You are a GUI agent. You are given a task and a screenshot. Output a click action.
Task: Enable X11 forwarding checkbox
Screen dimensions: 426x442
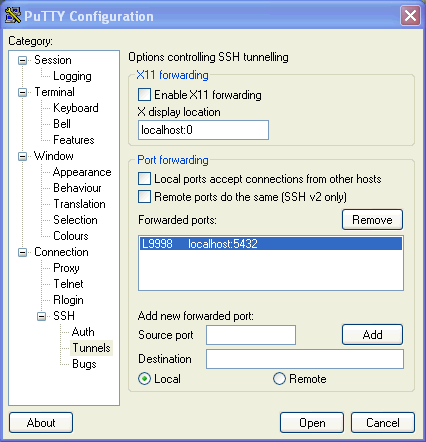[x=144, y=95]
